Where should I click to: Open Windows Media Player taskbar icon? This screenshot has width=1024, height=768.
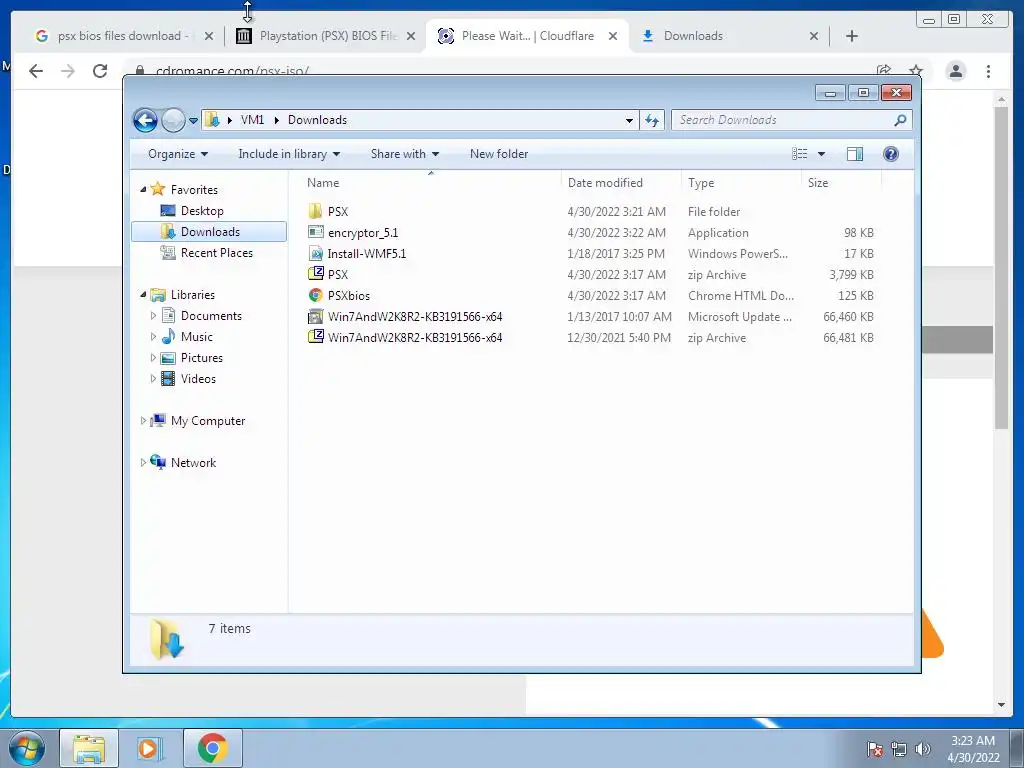[x=150, y=748]
